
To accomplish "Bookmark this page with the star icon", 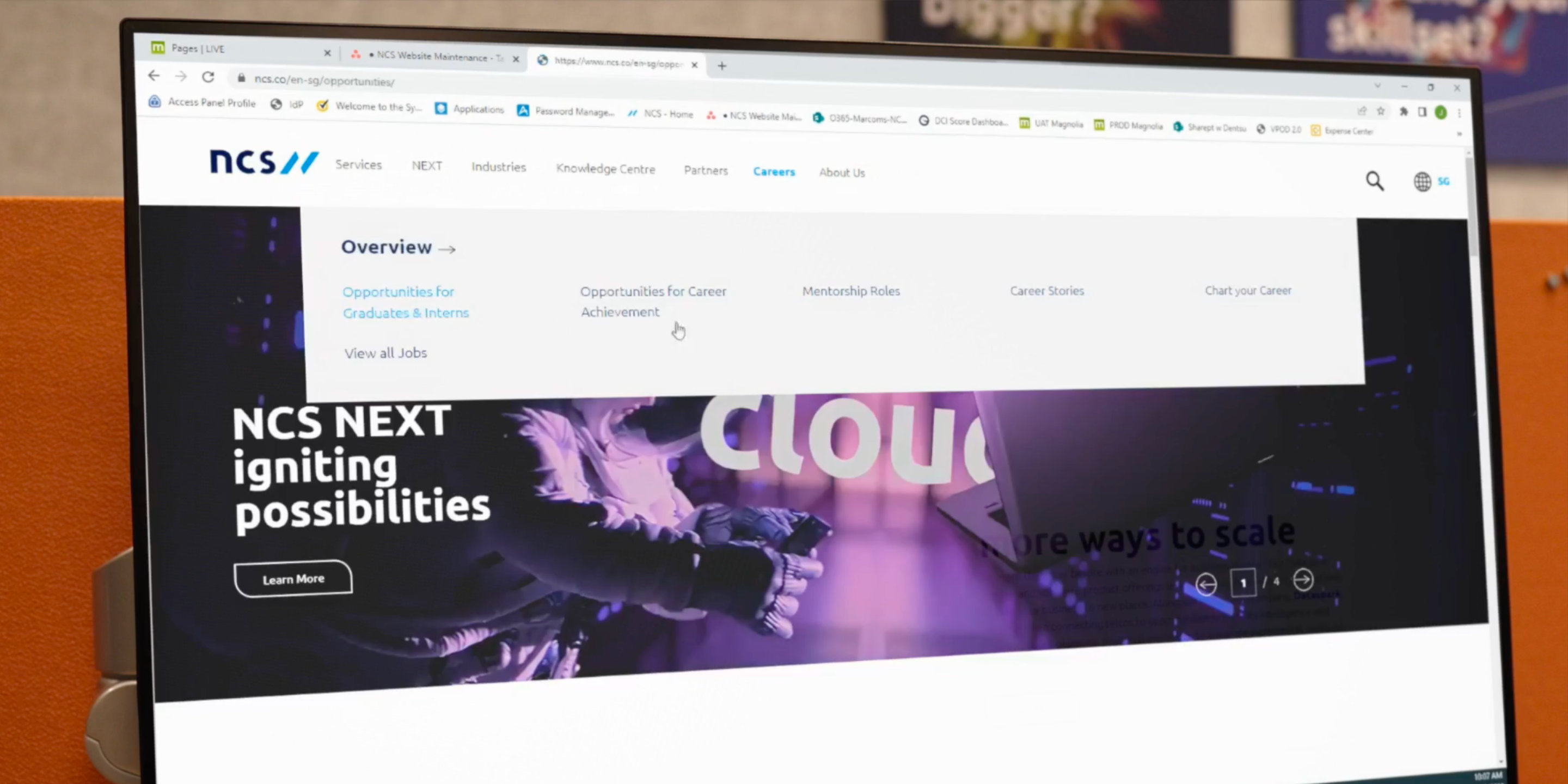I will click(x=1381, y=111).
